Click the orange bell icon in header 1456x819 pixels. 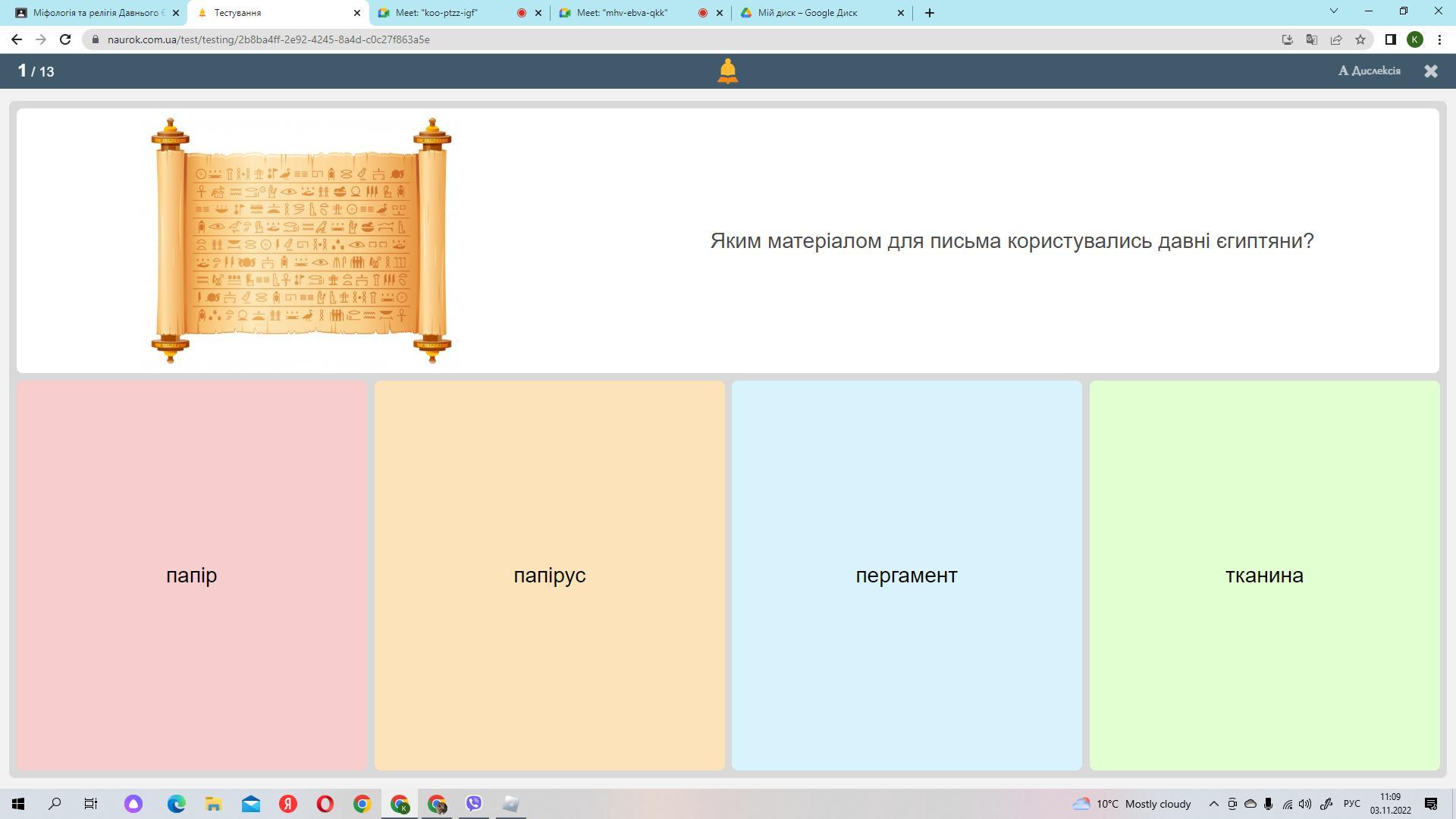click(727, 71)
